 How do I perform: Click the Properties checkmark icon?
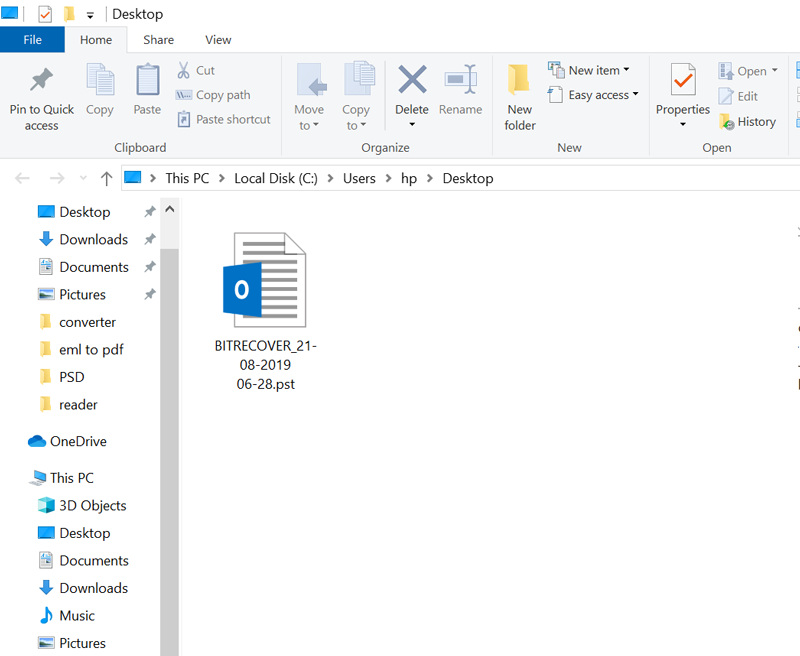tap(683, 79)
